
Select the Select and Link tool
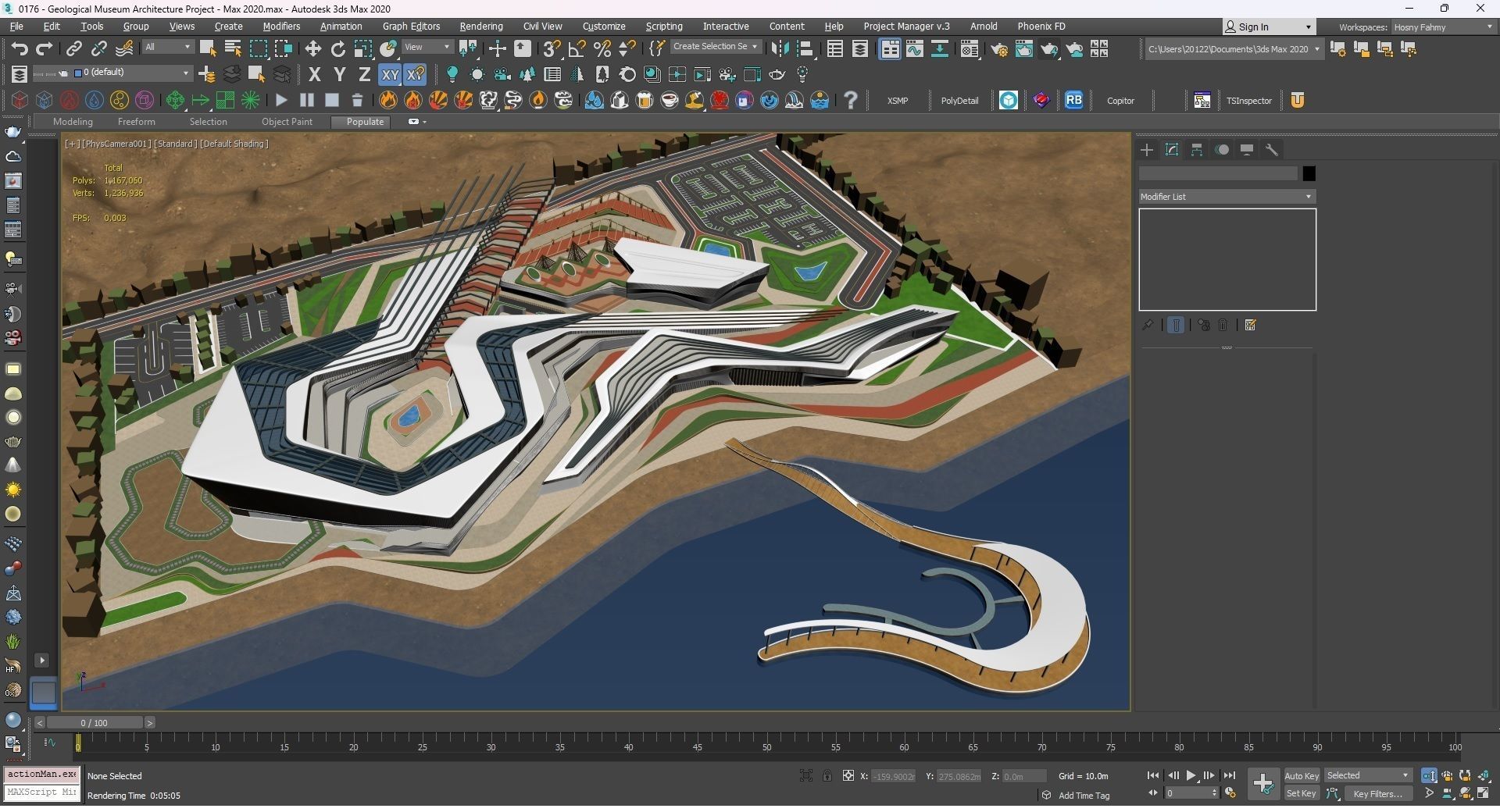73,49
